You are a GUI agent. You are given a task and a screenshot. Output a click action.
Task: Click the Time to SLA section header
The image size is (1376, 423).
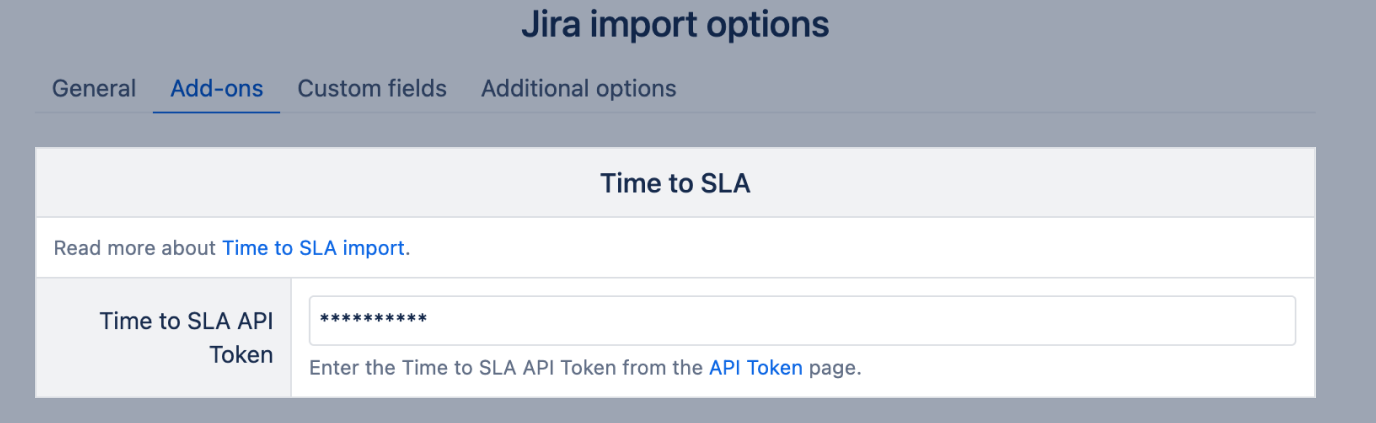pos(675,183)
